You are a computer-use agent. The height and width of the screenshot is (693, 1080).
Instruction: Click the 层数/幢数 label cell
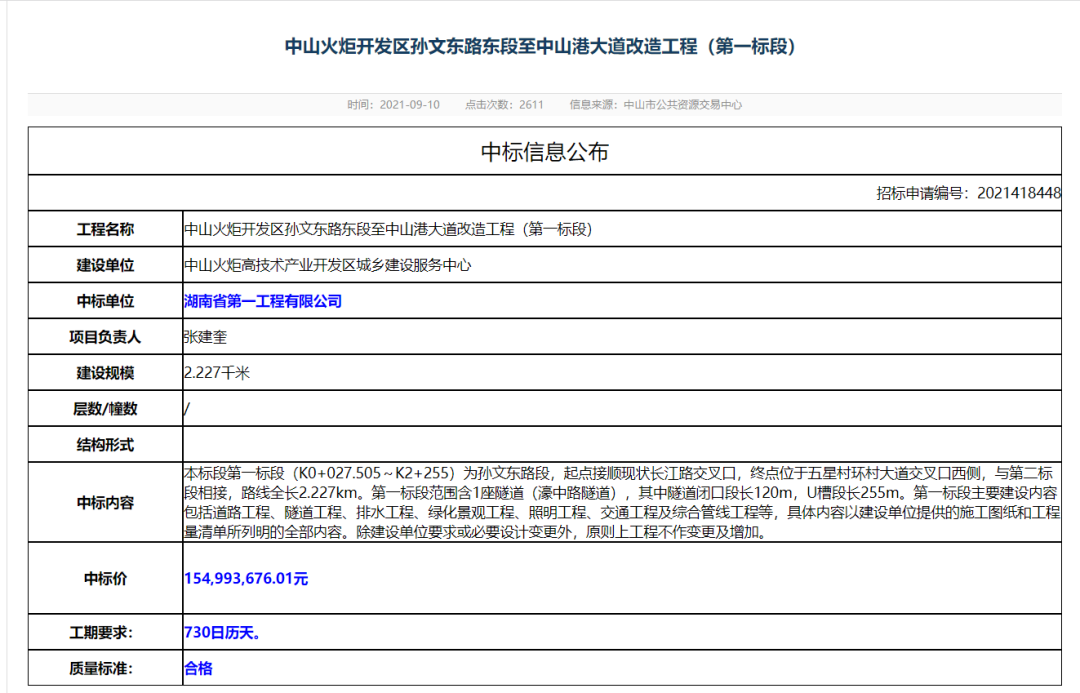click(x=105, y=408)
